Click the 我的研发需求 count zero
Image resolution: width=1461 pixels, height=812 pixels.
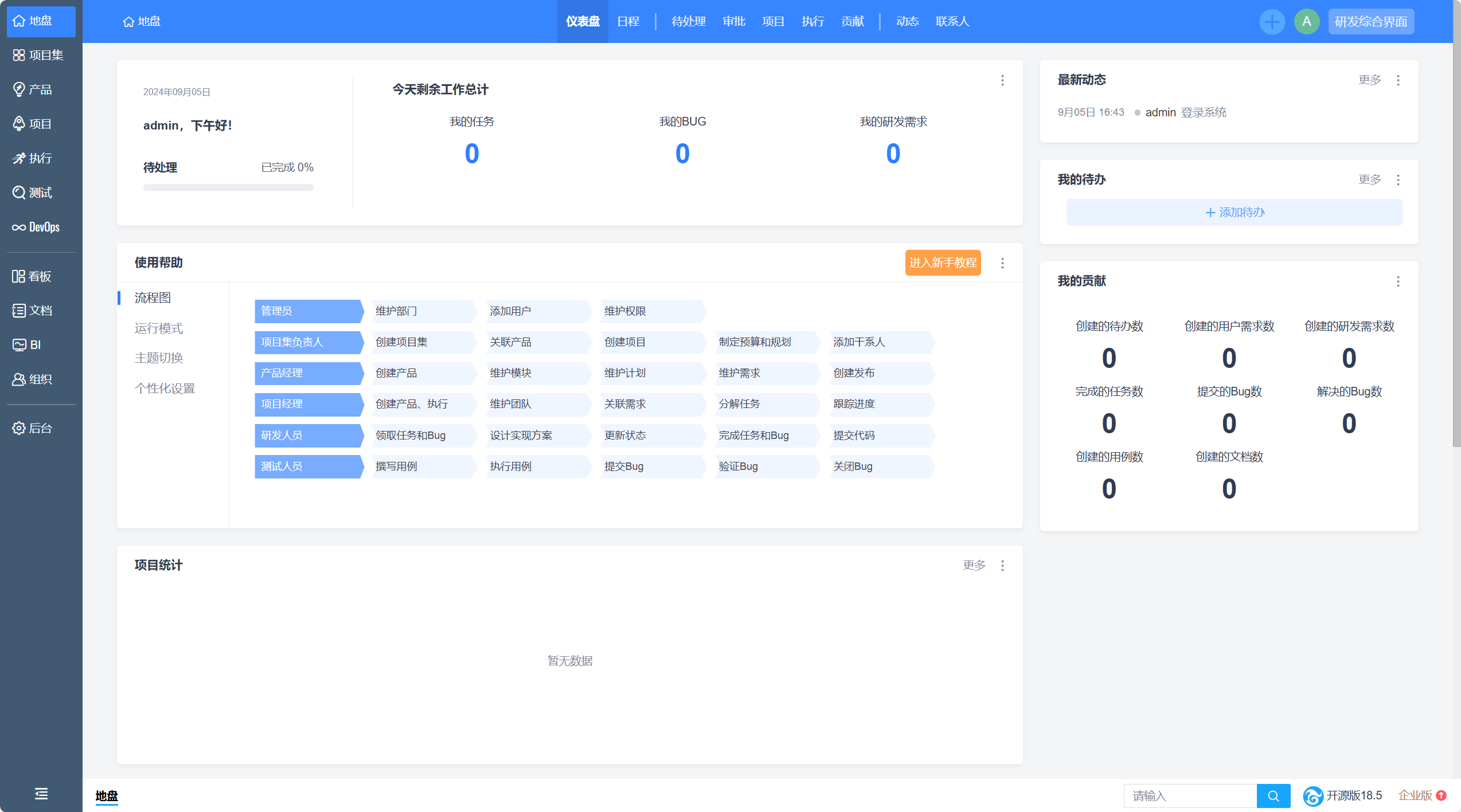click(x=893, y=154)
